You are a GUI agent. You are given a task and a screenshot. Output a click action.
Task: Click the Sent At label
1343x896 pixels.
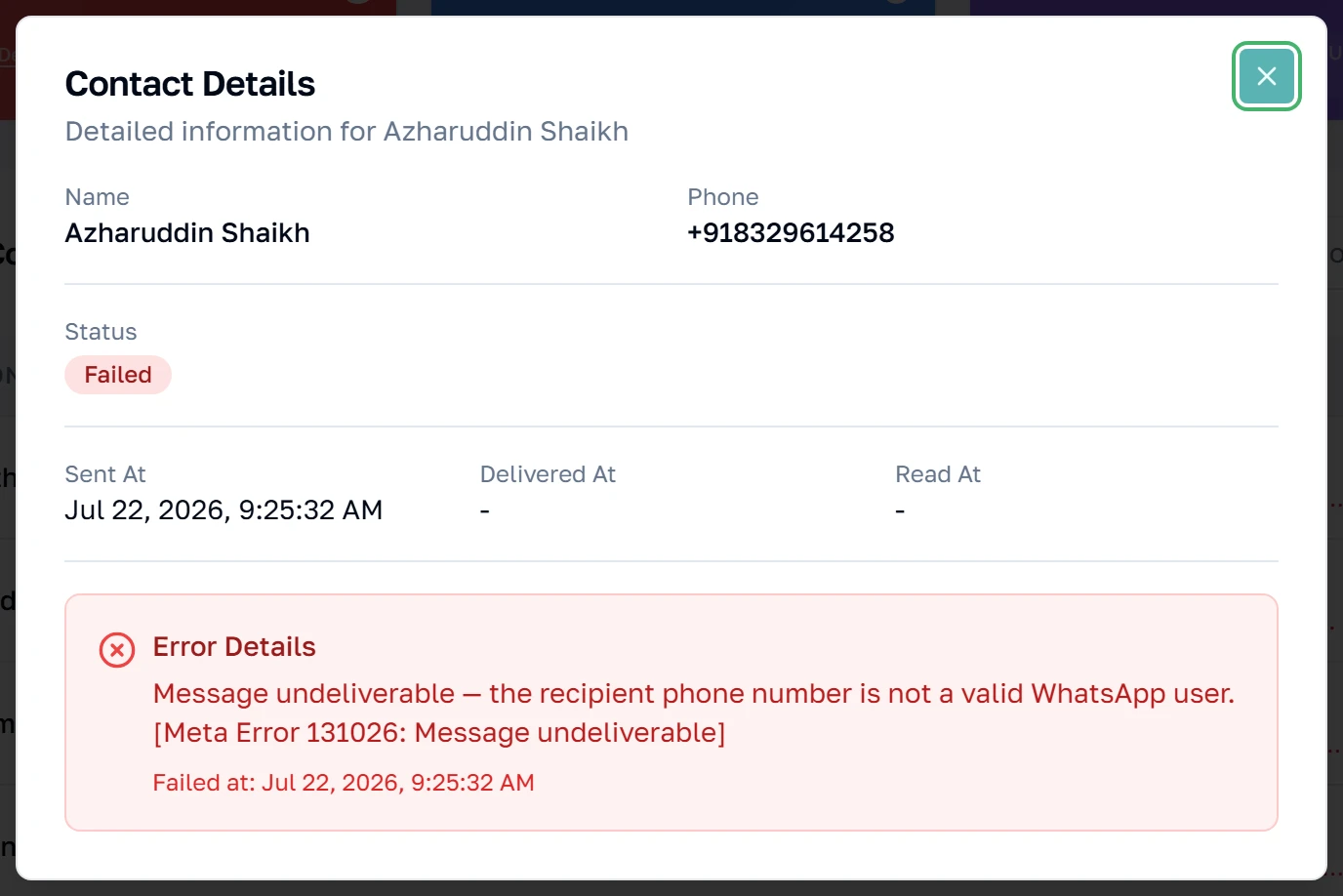tap(105, 474)
